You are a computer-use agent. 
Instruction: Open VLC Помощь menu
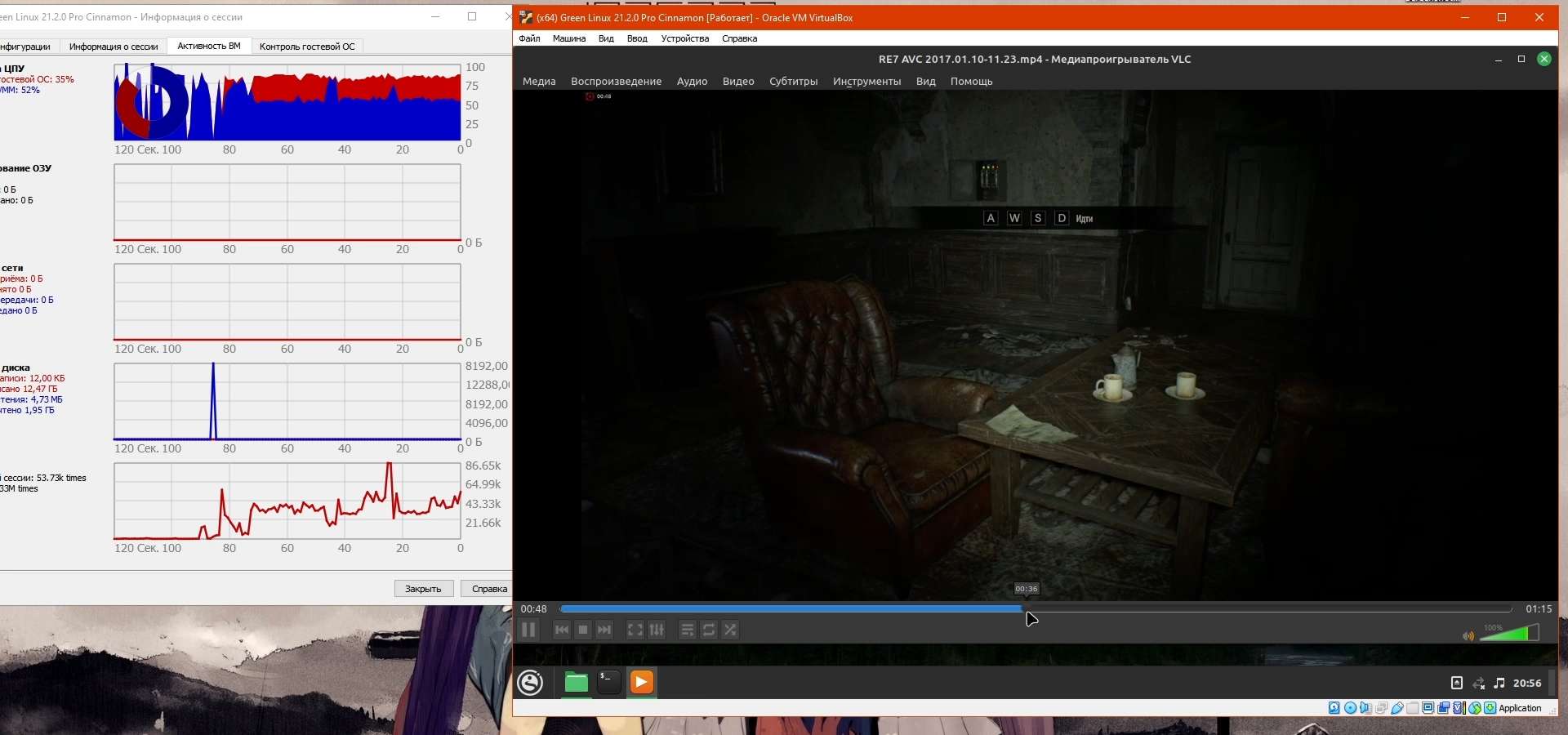972,82
